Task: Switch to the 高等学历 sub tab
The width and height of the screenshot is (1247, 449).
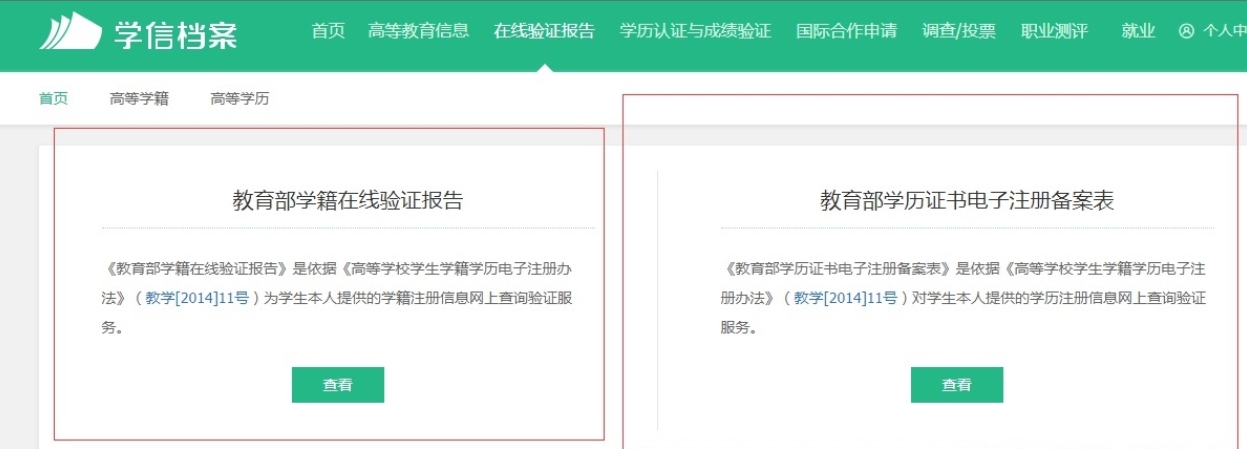Action: click(239, 98)
